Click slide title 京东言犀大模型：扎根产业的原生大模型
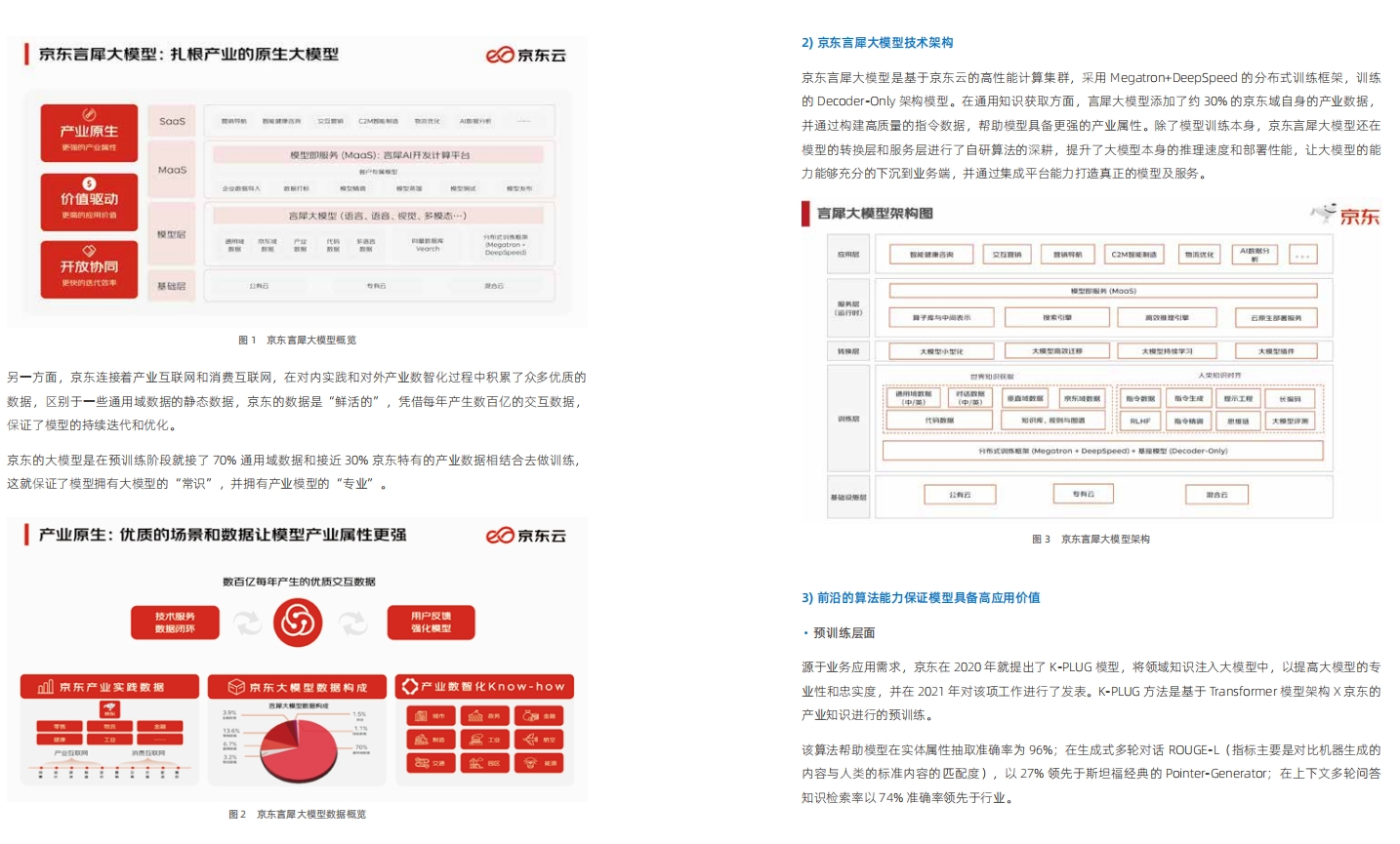The height and width of the screenshot is (844, 1400). tap(188, 55)
